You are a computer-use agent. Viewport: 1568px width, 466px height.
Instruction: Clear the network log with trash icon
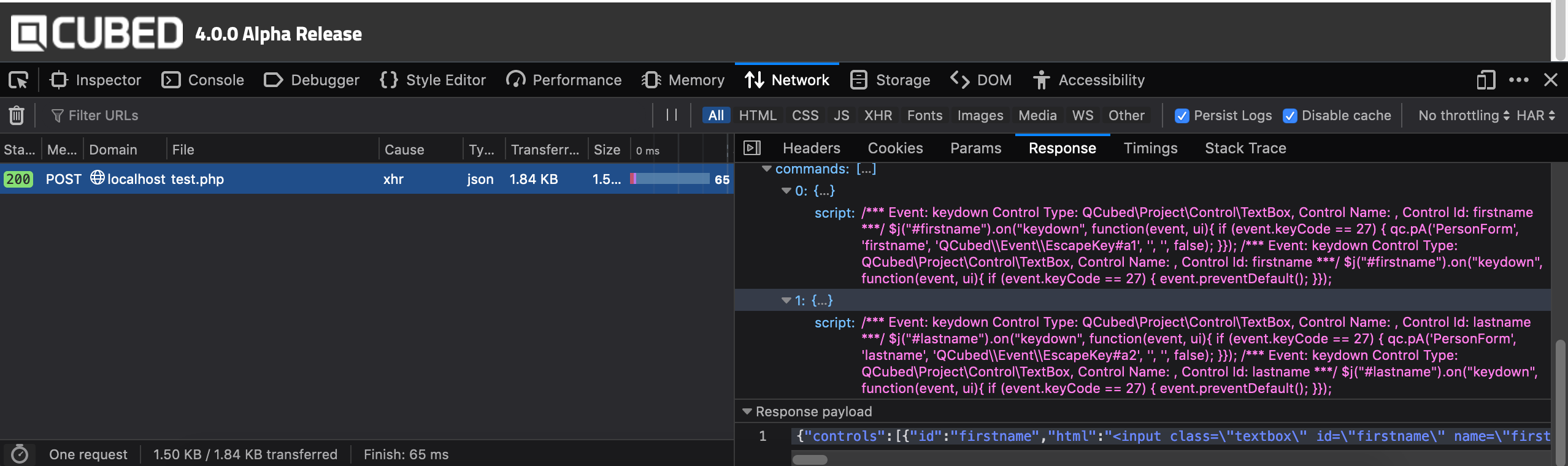click(17, 115)
